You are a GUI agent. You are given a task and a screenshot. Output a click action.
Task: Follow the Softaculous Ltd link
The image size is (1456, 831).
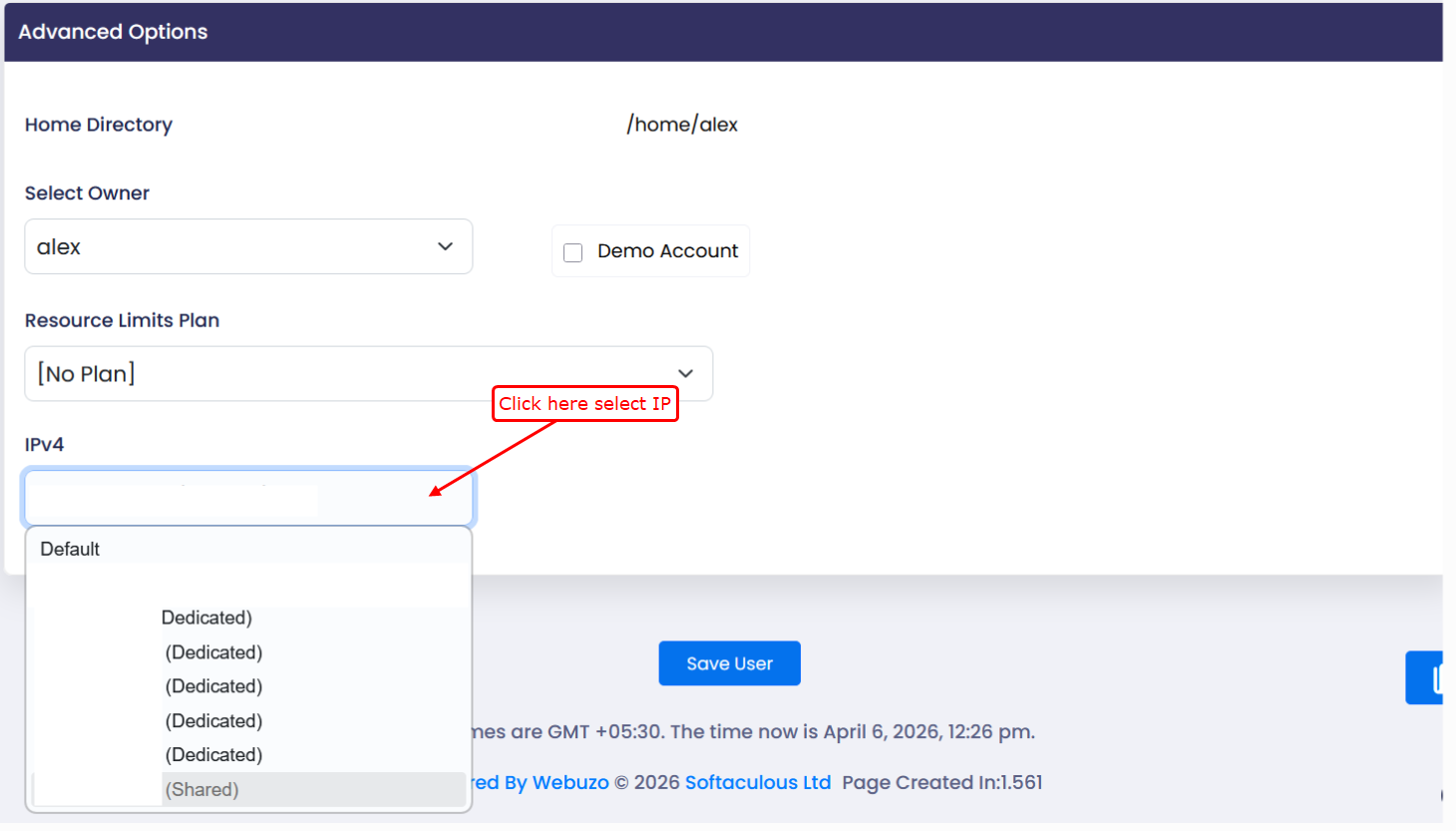(757, 782)
